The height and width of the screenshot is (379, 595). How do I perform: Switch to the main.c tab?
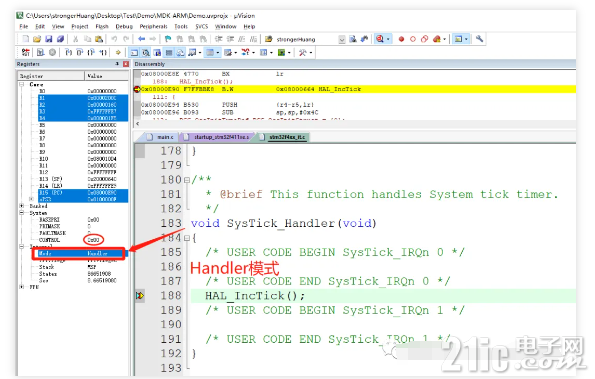pyautogui.click(x=161, y=137)
